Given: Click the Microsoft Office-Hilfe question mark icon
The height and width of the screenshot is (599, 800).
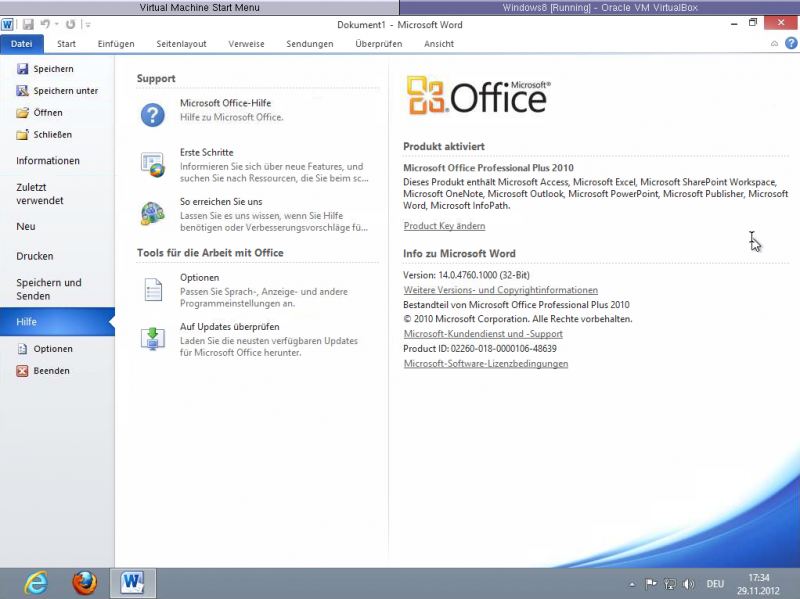Looking at the screenshot, I should point(153,114).
